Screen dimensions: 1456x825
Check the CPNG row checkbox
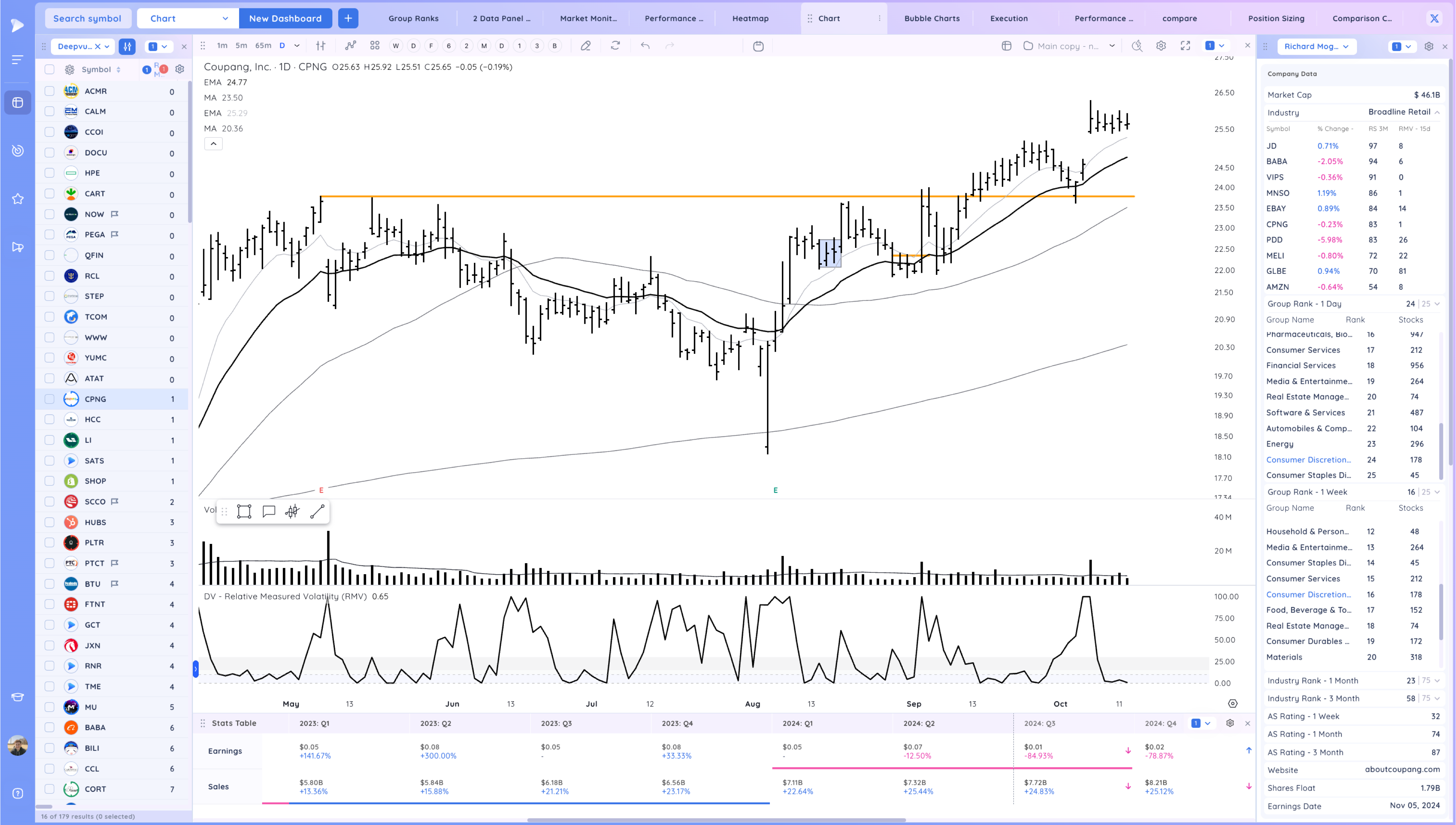pos(50,399)
